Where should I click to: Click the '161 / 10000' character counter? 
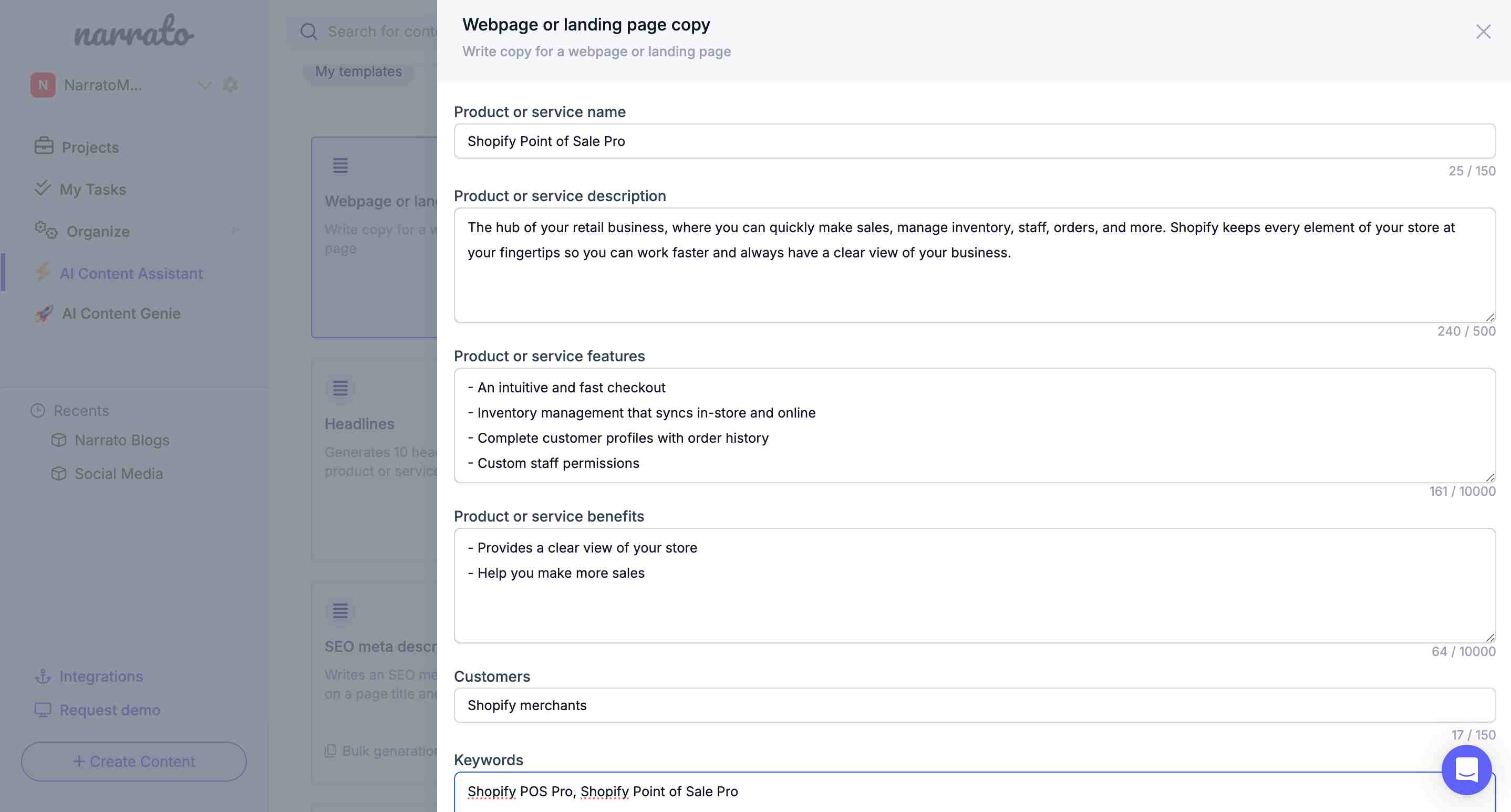[1462, 491]
